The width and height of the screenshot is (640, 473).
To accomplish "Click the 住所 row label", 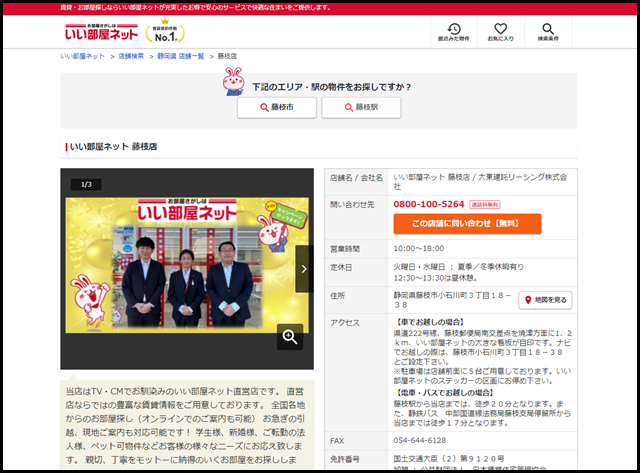I will (338, 296).
